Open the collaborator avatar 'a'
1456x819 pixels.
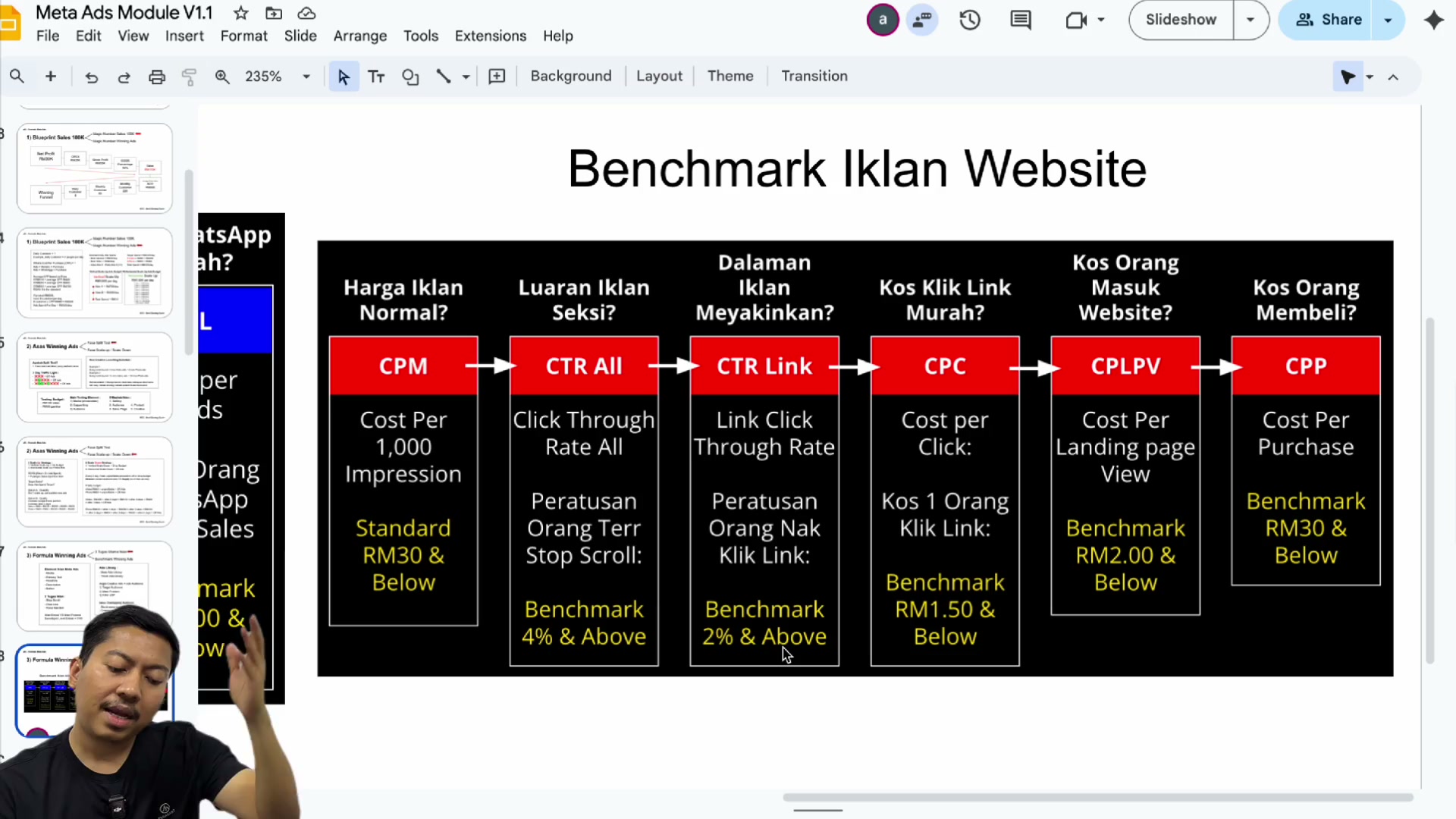[883, 20]
